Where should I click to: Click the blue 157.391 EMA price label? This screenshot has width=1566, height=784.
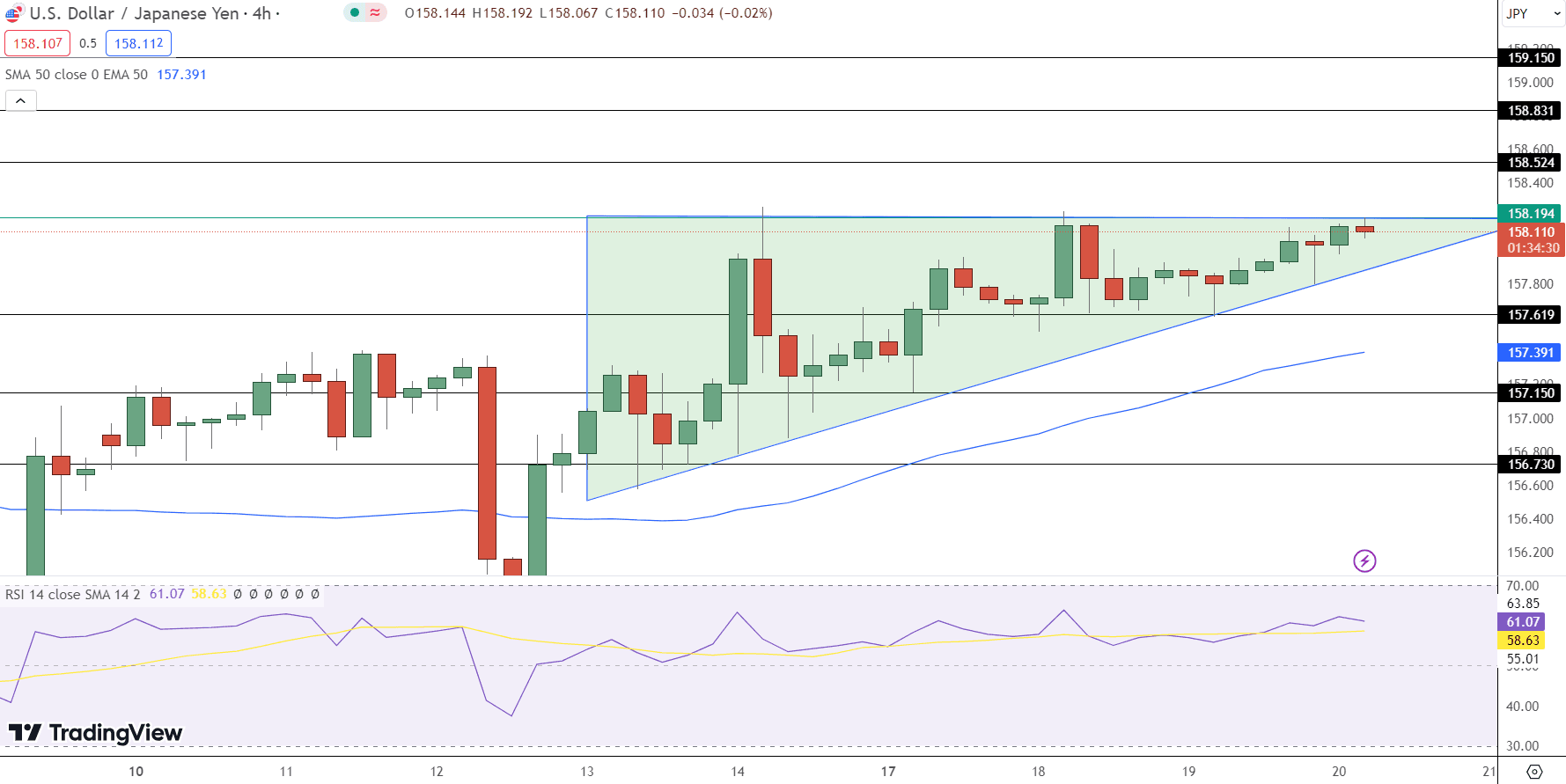tap(1530, 353)
